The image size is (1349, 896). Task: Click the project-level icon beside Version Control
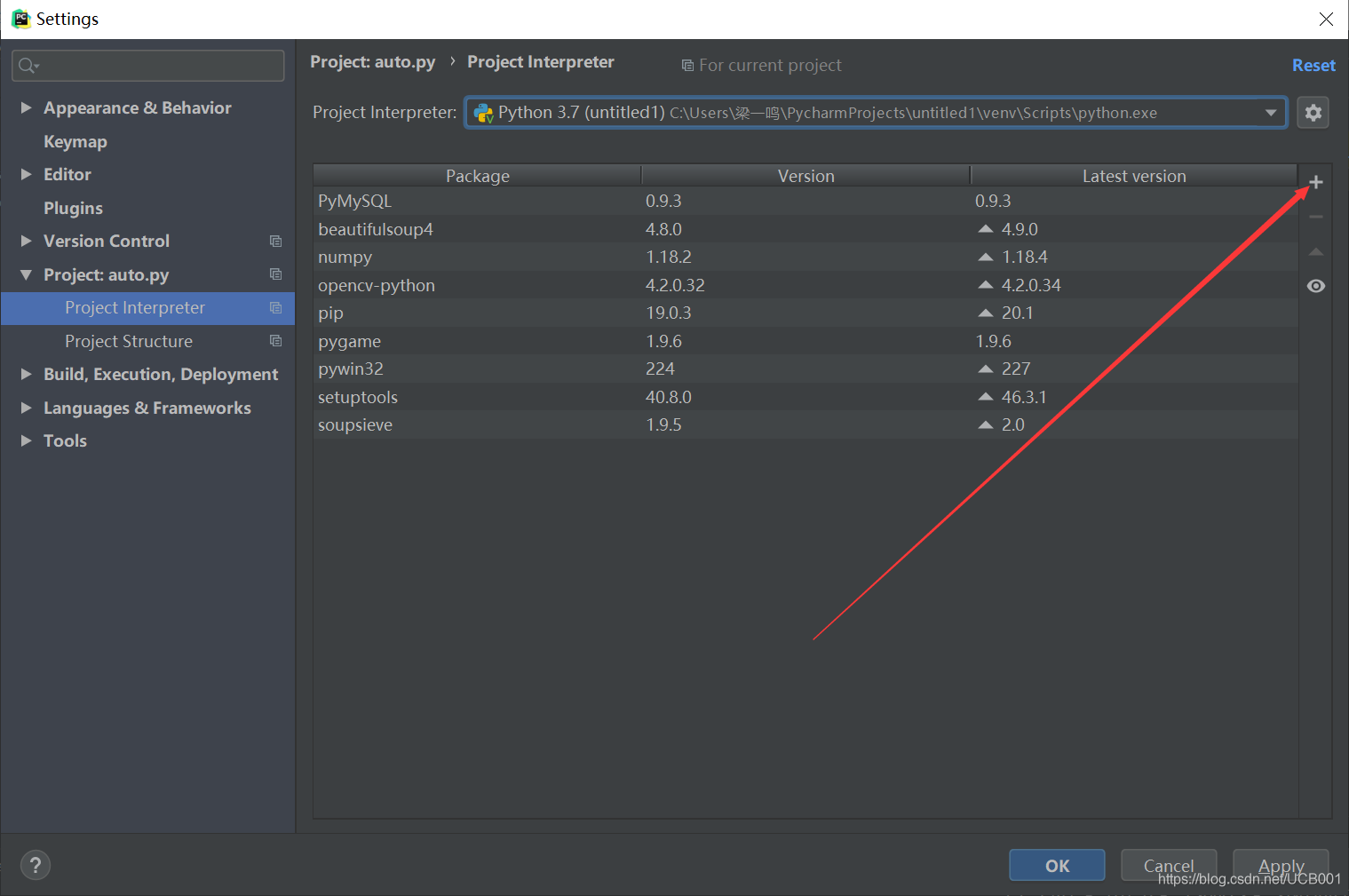276,241
